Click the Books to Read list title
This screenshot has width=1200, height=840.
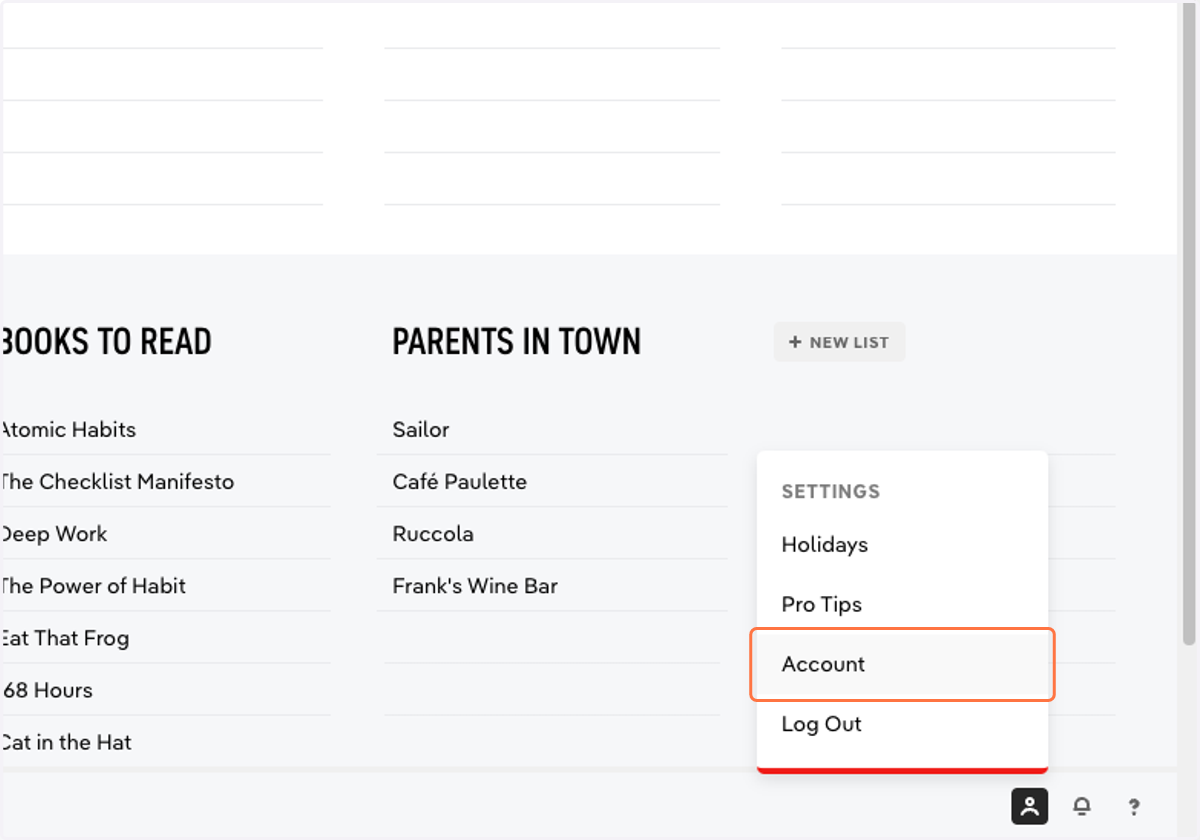pos(106,342)
